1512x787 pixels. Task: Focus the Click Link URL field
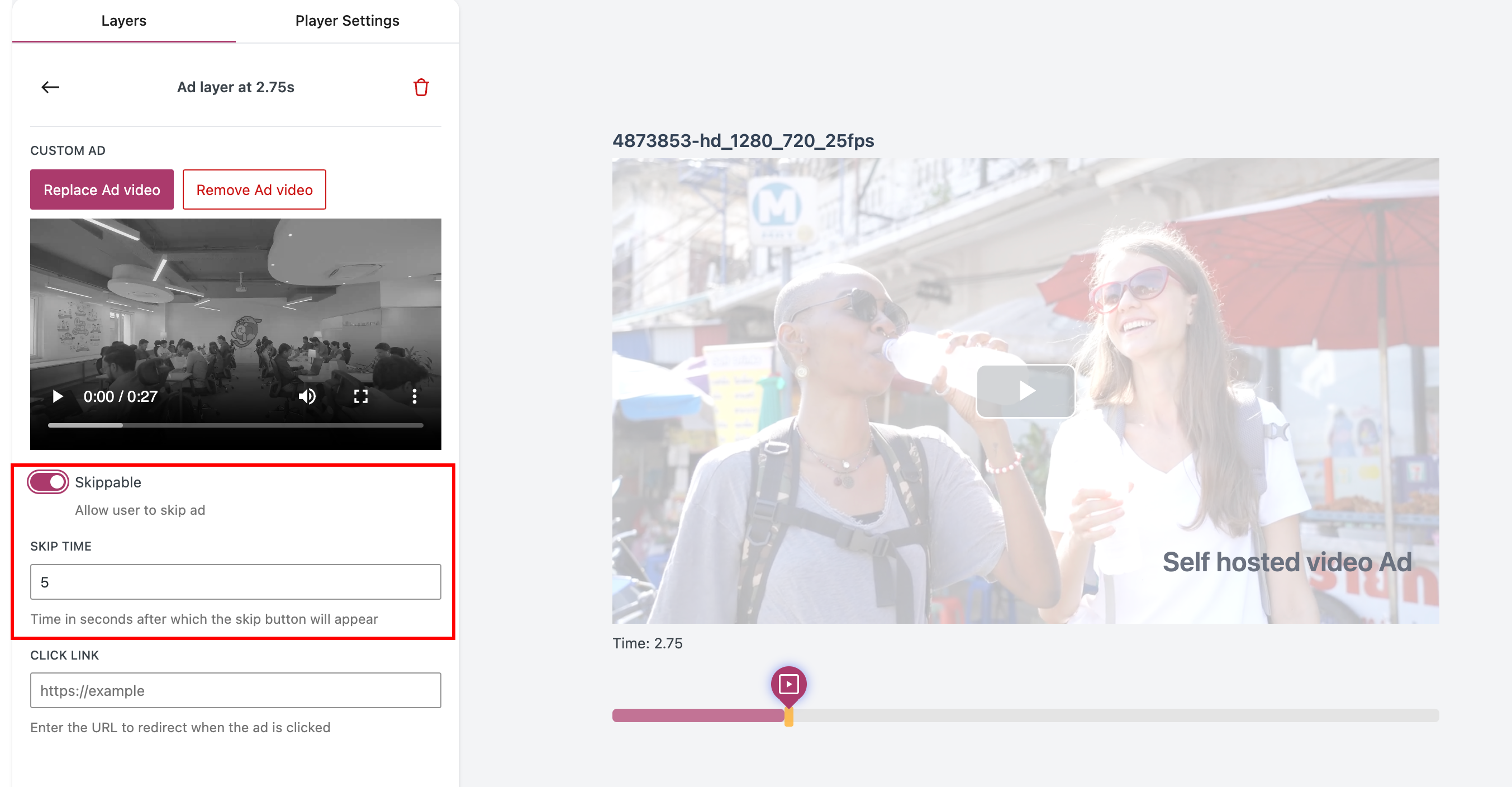point(235,691)
